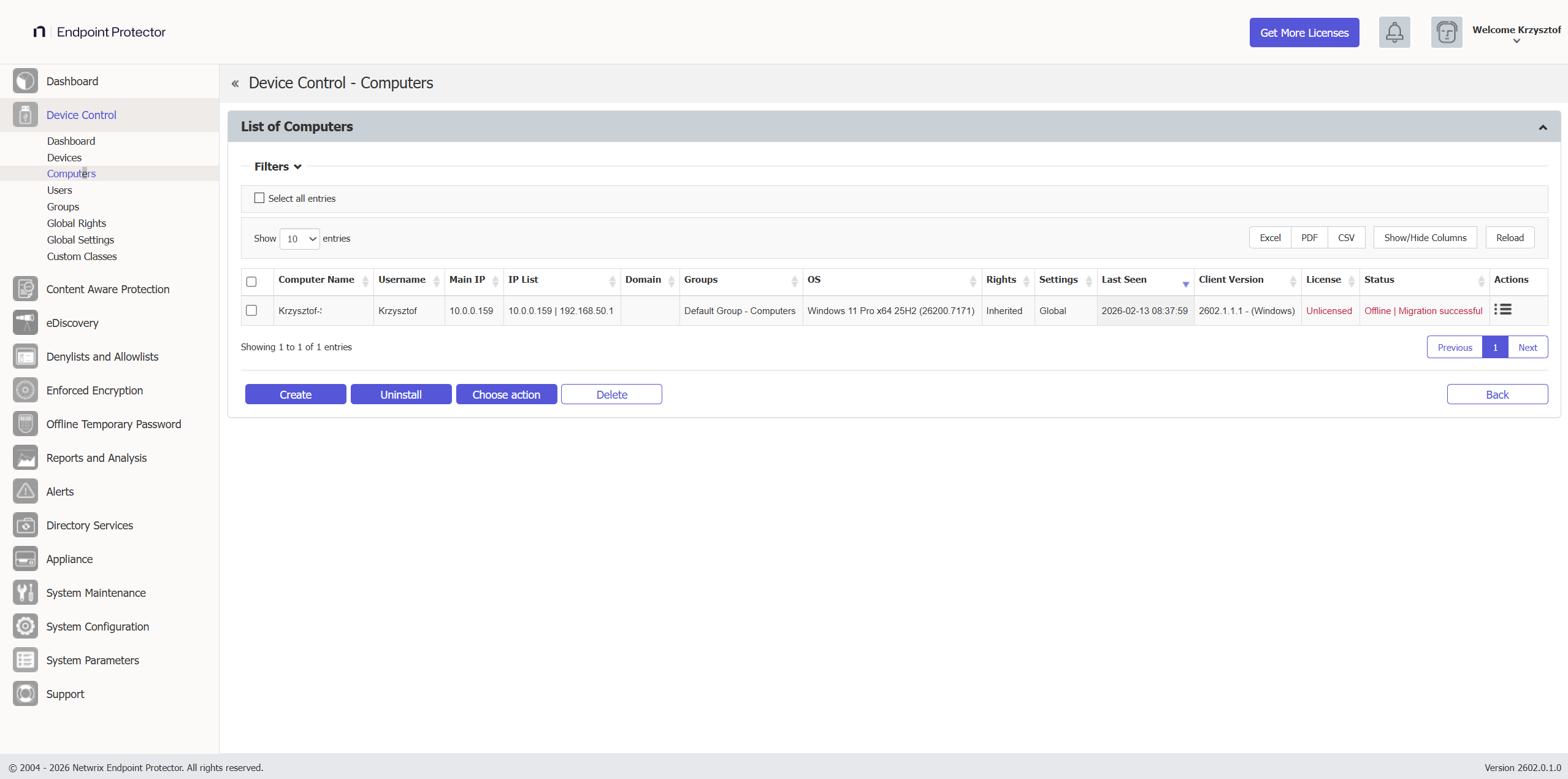The height and width of the screenshot is (779, 1568).
Task: Collapse the List of Computers panel
Action: tap(1542, 126)
